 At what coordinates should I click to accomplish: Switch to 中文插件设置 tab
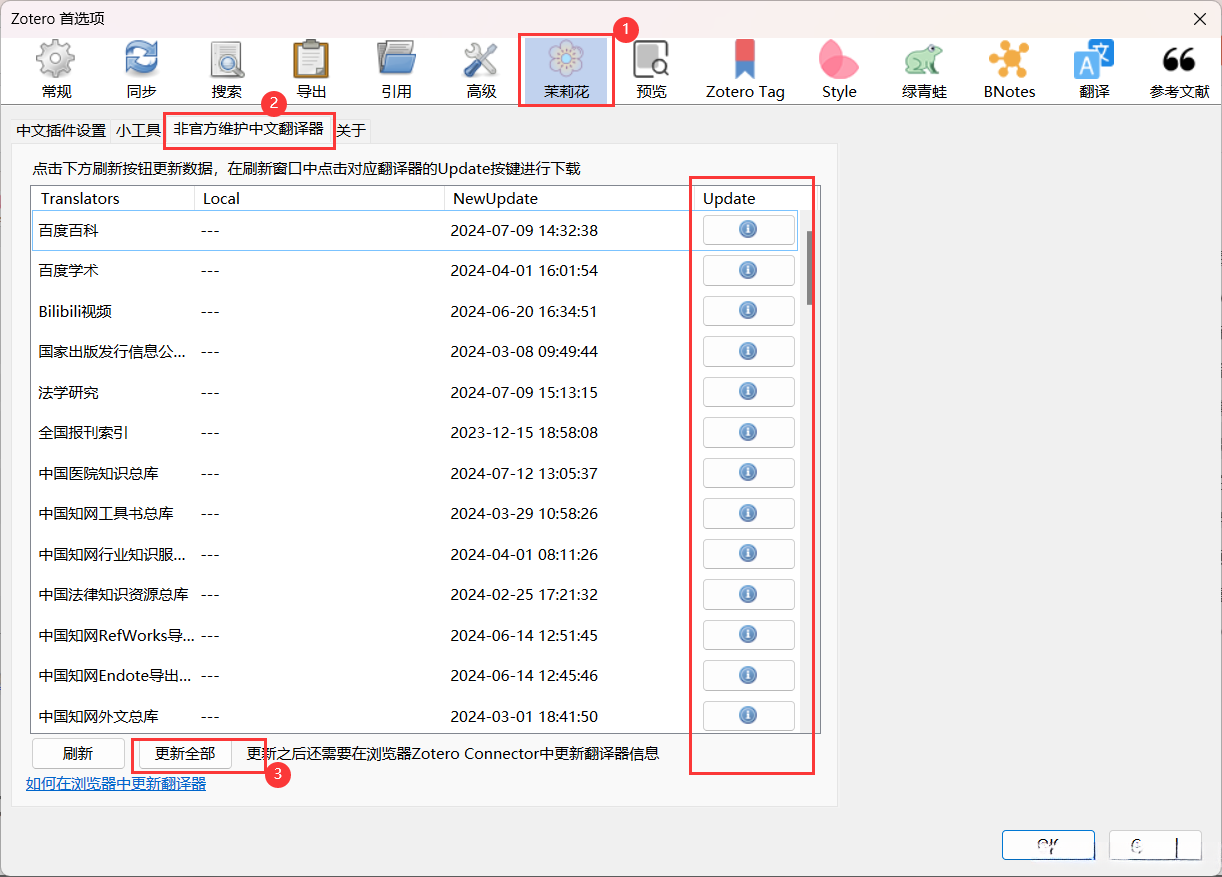[x=61, y=130]
